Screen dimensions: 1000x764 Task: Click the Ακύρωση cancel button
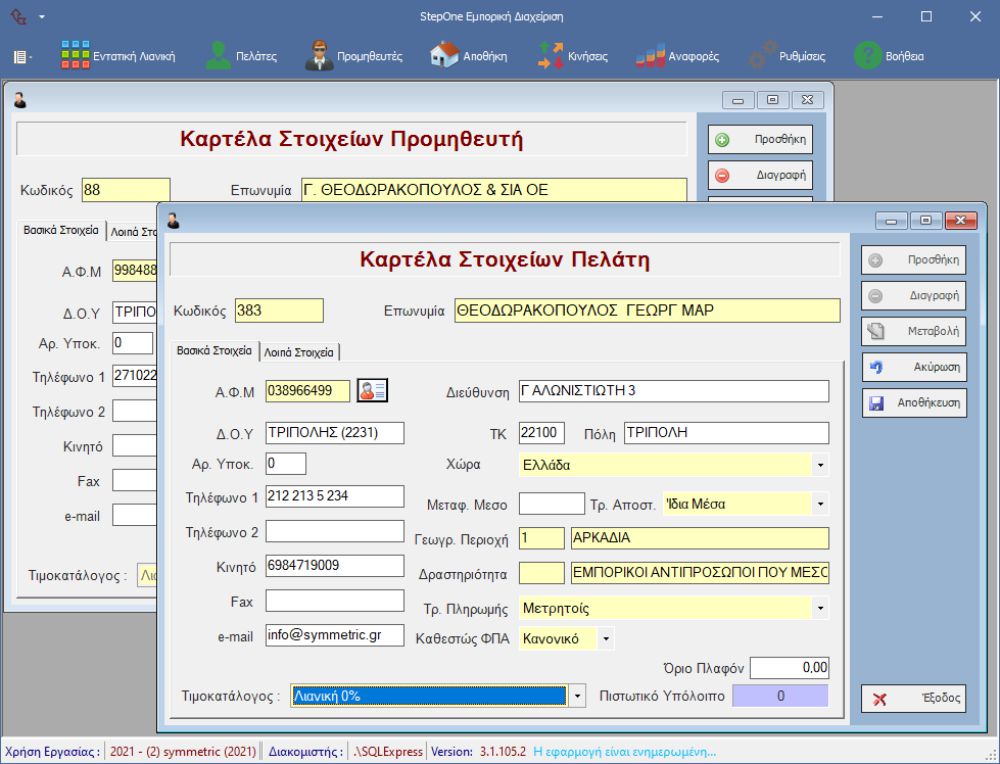pos(913,367)
